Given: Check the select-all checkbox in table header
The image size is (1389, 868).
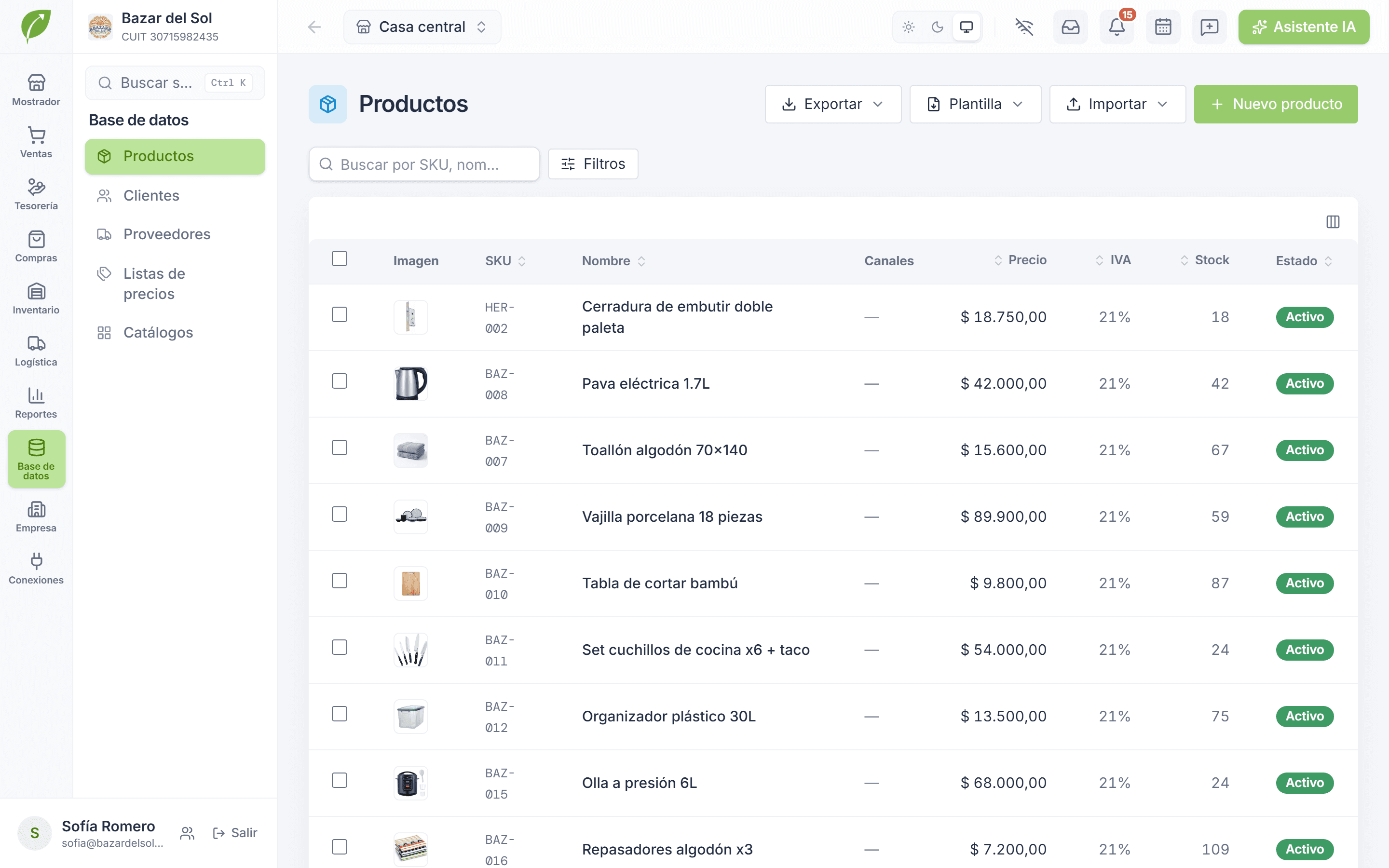Looking at the screenshot, I should [x=339, y=258].
